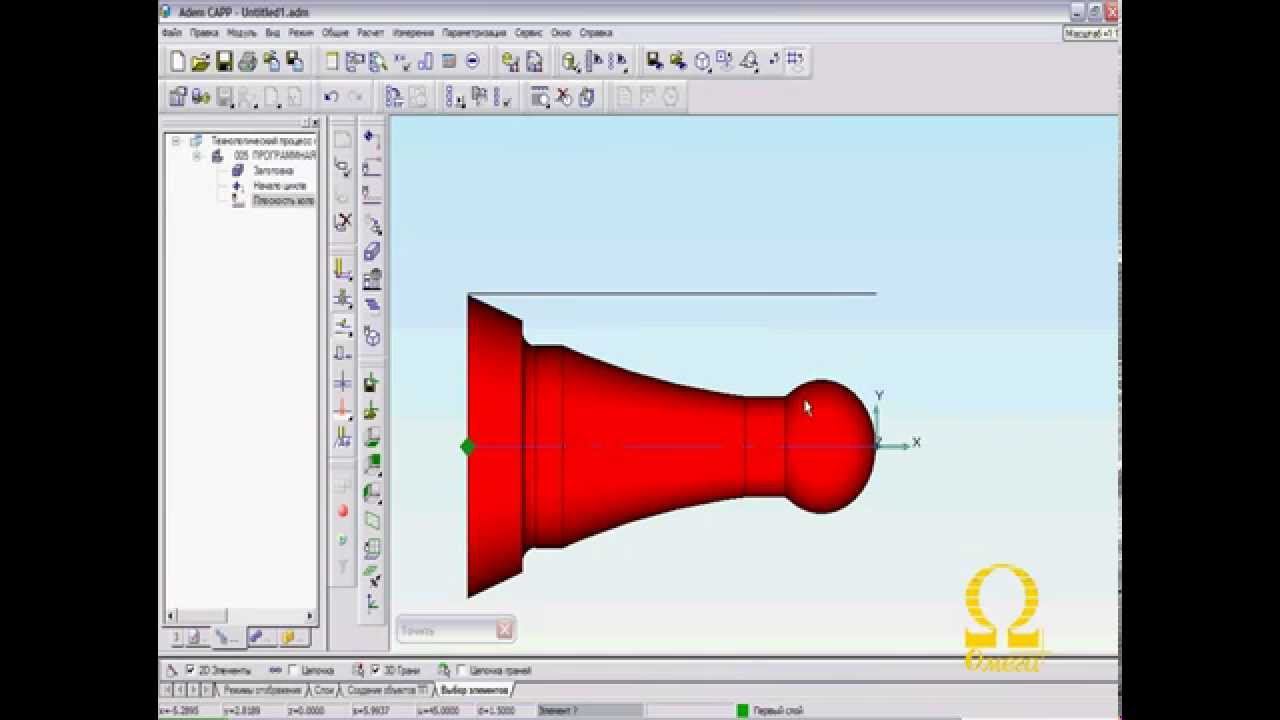Toggle the Цепочка граней checkbox
The image size is (1280, 720).
(461, 670)
